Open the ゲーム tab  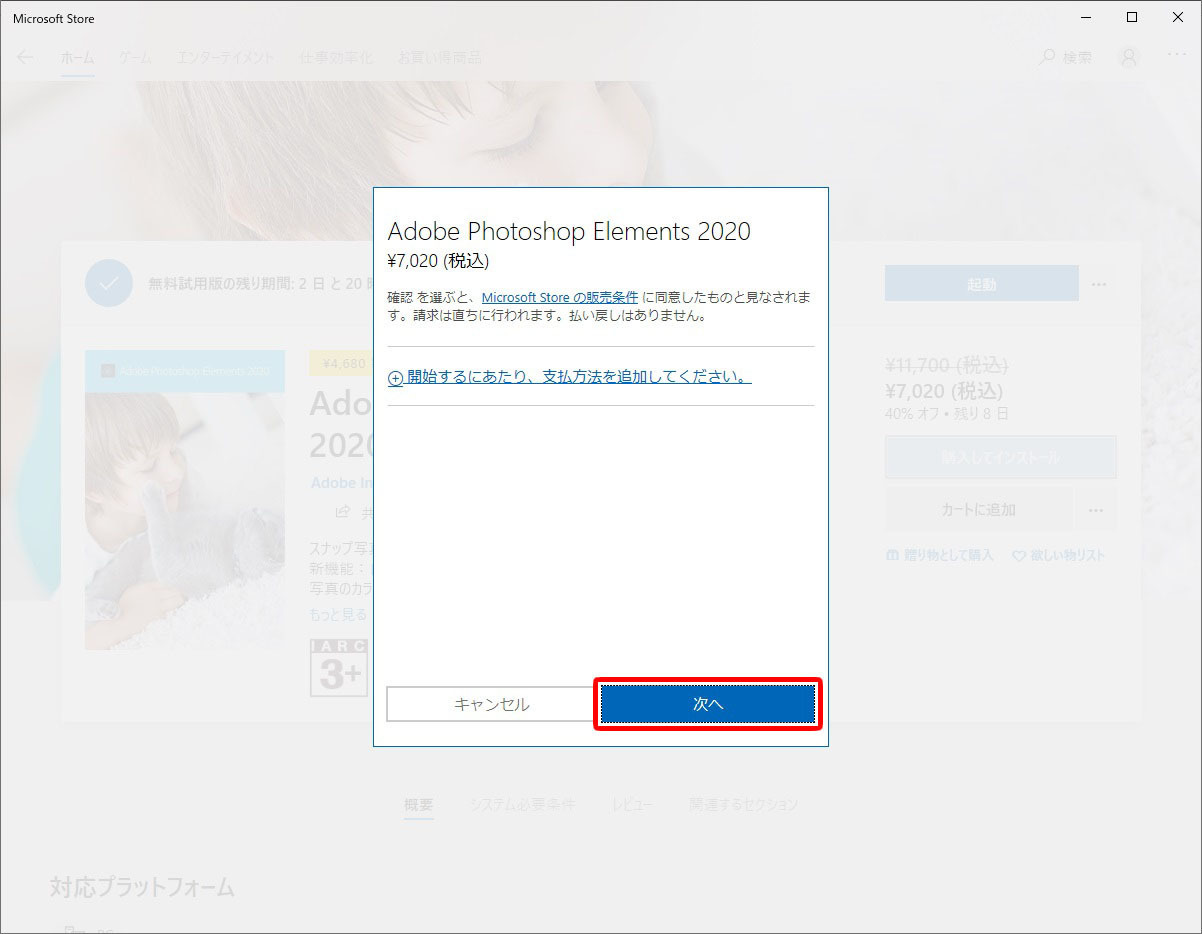point(135,57)
